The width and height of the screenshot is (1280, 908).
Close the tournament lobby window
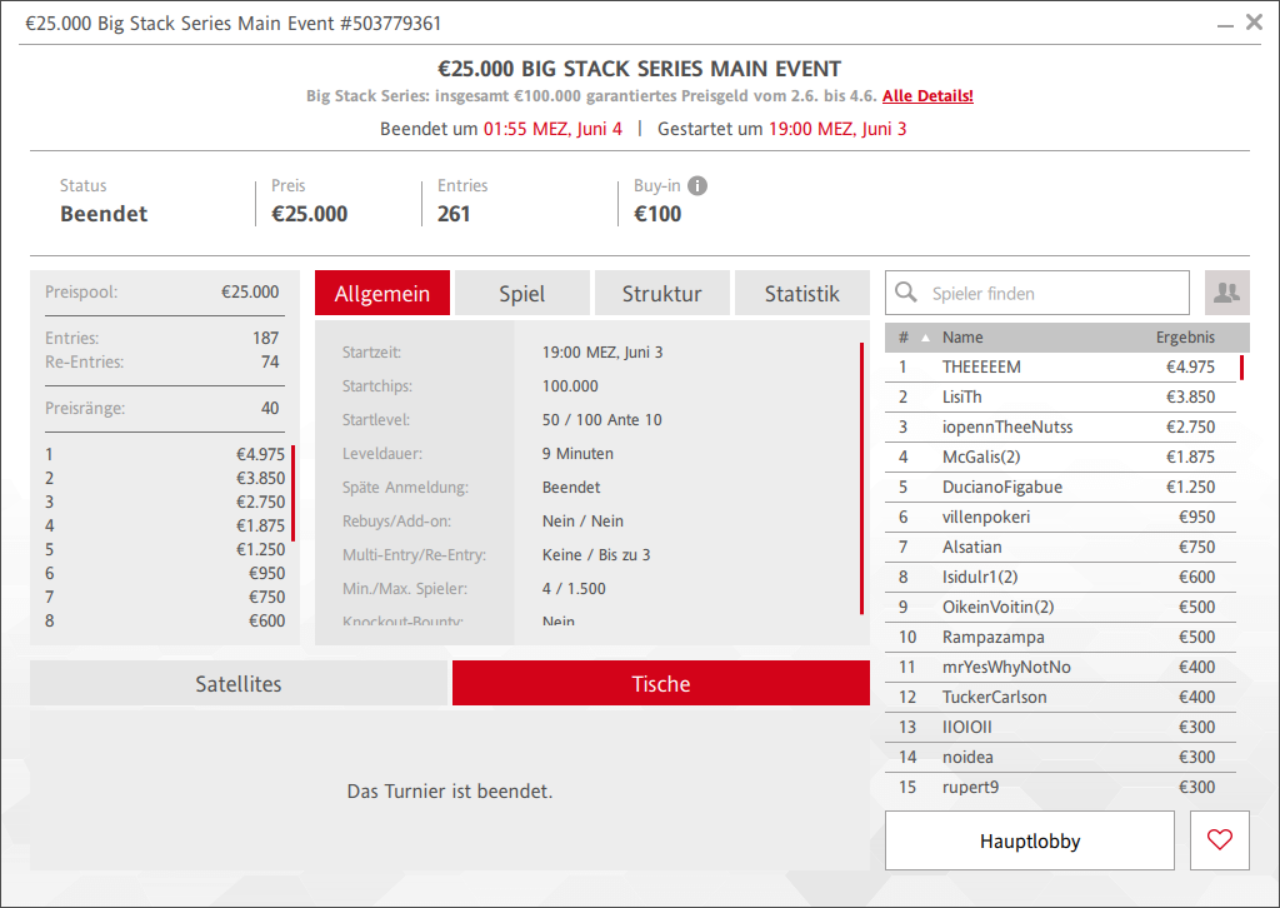[x=1254, y=22]
